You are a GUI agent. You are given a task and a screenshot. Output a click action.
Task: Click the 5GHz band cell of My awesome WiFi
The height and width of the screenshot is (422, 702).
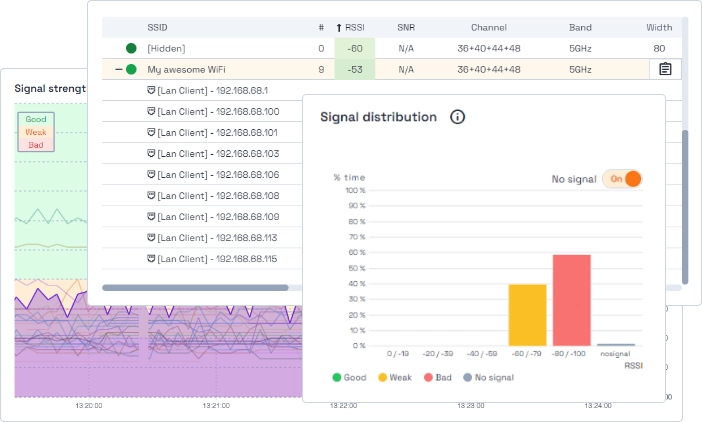pyautogui.click(x=580, y=69)
